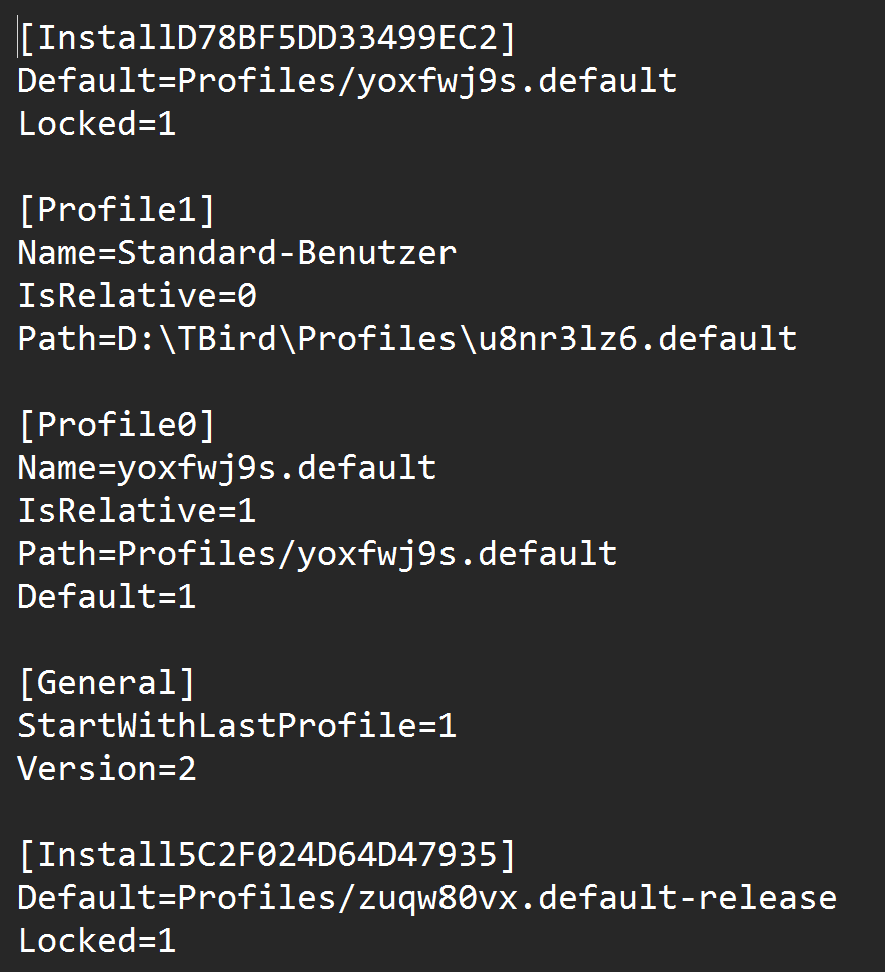Click the Default=1 line under Profile0
The height and width of the screenshot is (972, 885).
tap(107, 597)
